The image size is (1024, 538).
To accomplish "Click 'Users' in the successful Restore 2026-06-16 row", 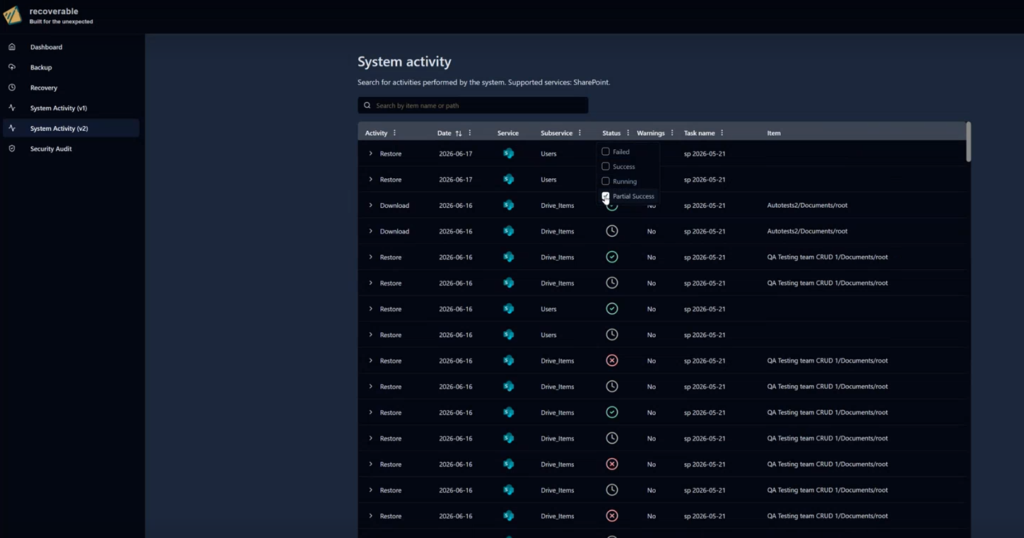I will click(x=549, y=309).
